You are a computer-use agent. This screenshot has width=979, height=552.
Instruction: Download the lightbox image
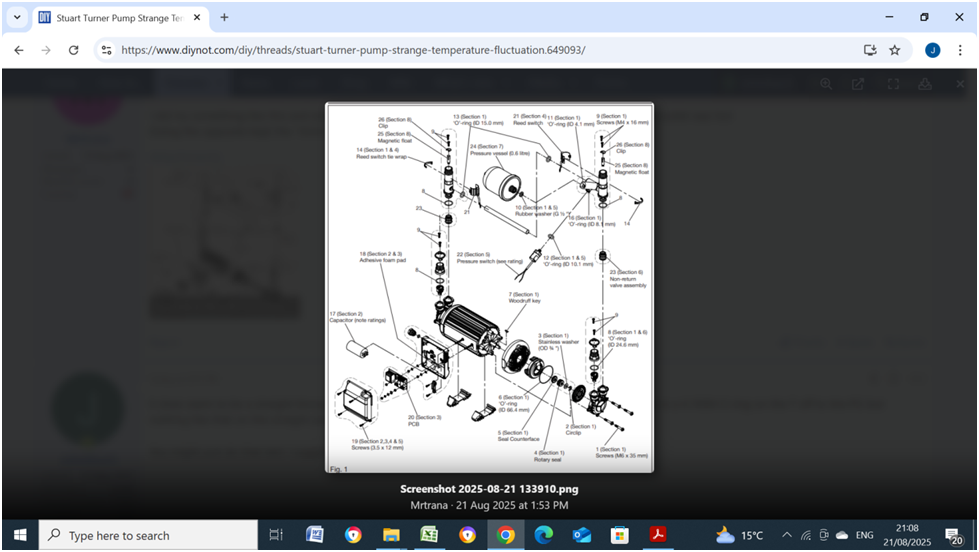click(x=925, y=84)
